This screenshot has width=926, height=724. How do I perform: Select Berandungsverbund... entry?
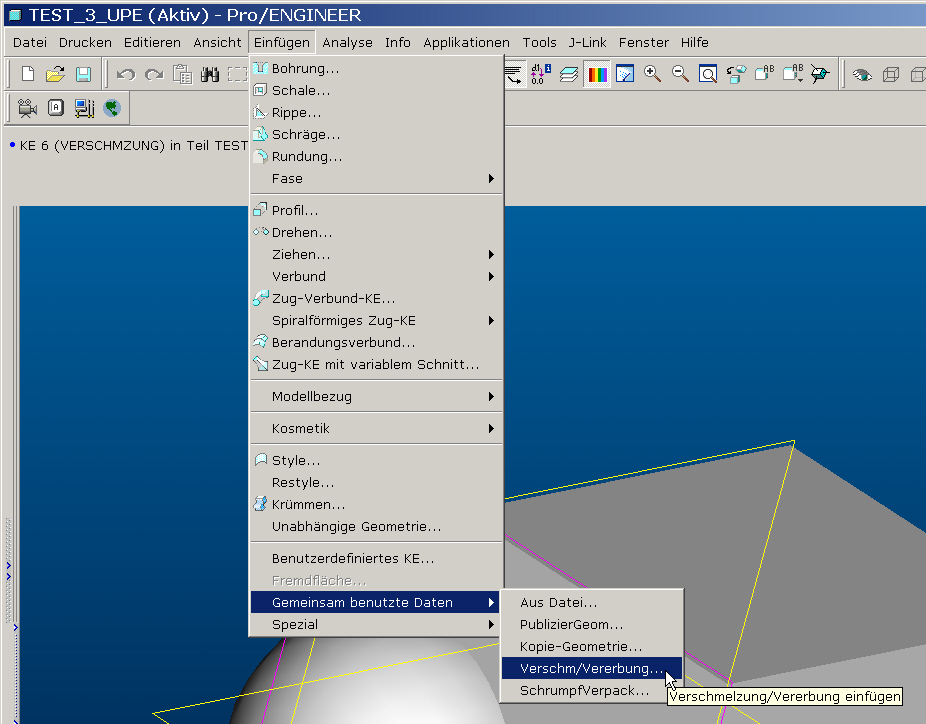[376, 343]
